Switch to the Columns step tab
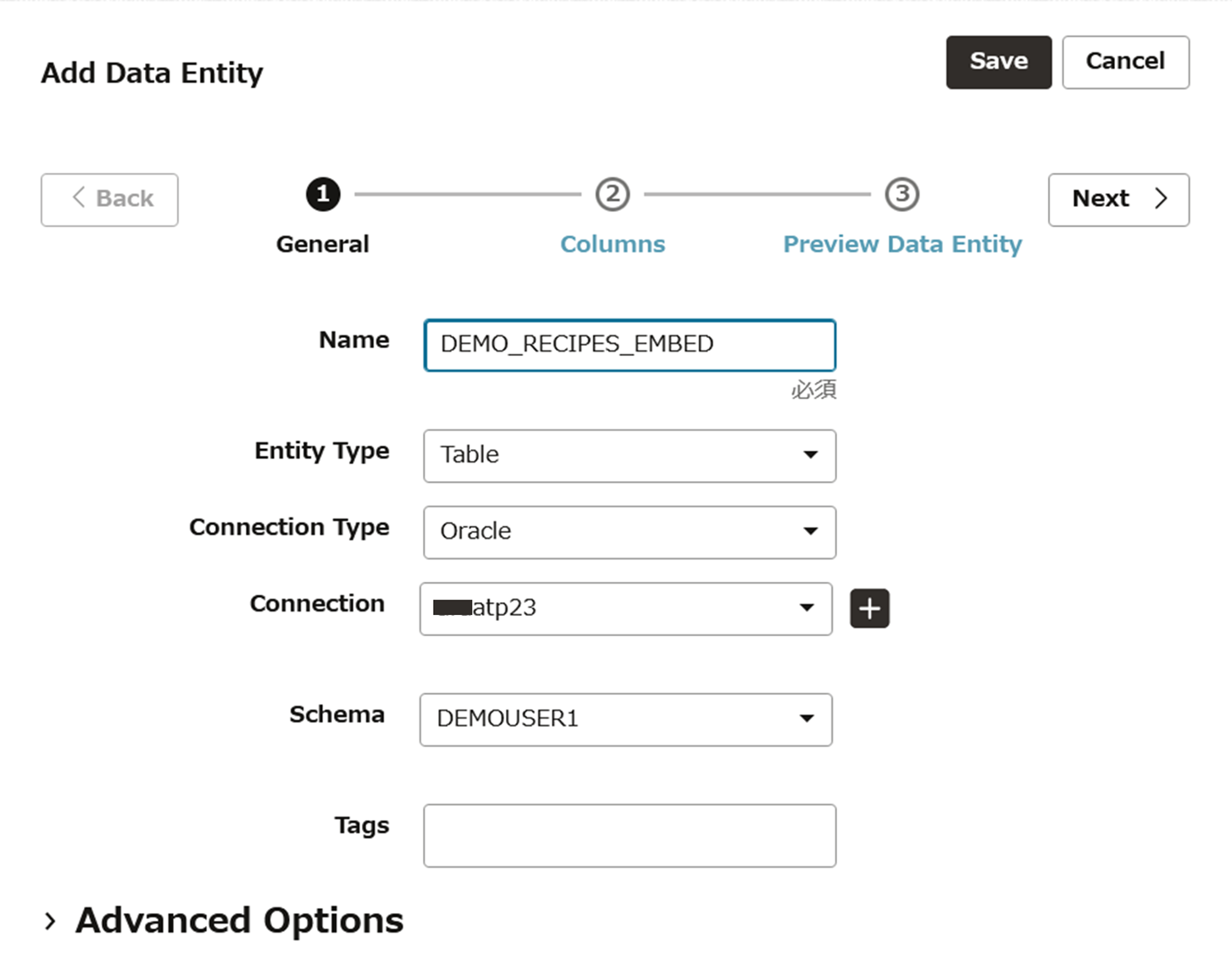1232x953 pixels. [613, 244]
